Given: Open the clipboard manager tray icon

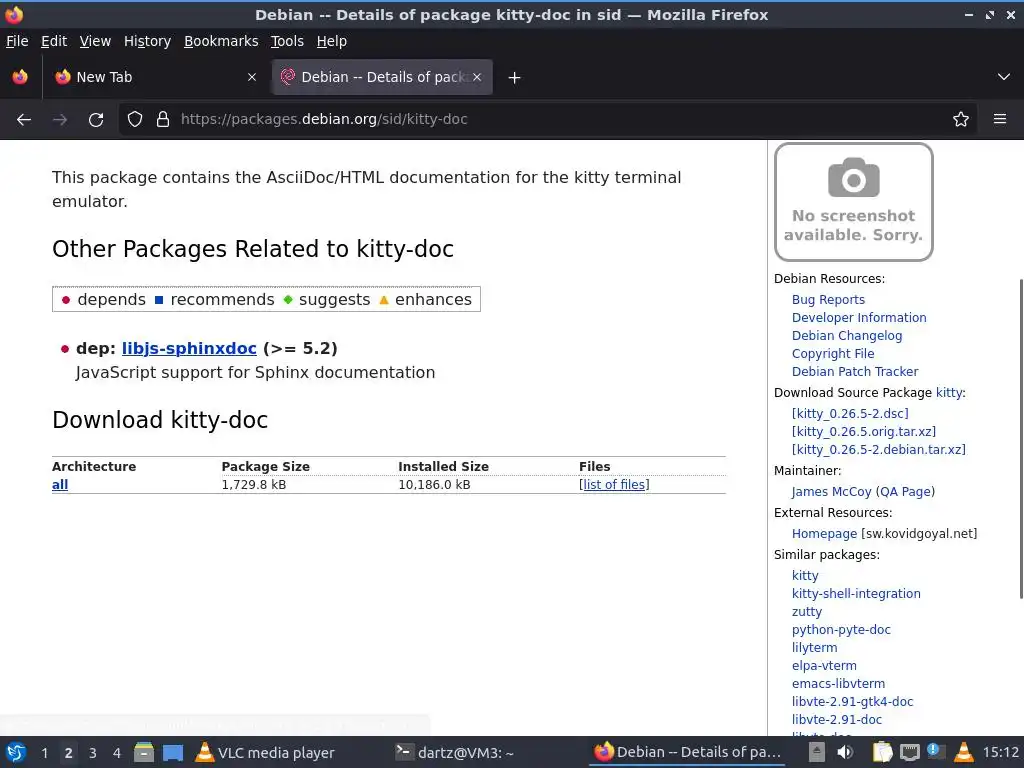Looking at the screenshot, I should [882, 752].
